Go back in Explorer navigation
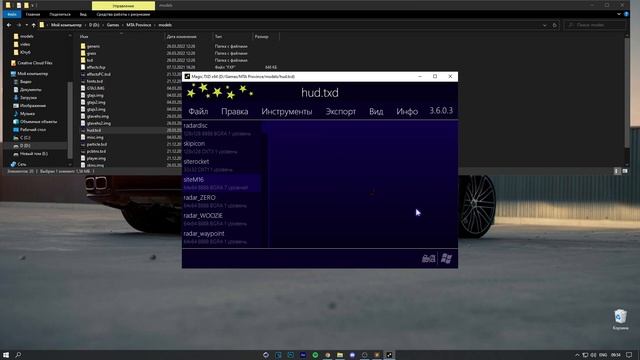This screenshot has height=360, width=640. click(x=9, y=25)
